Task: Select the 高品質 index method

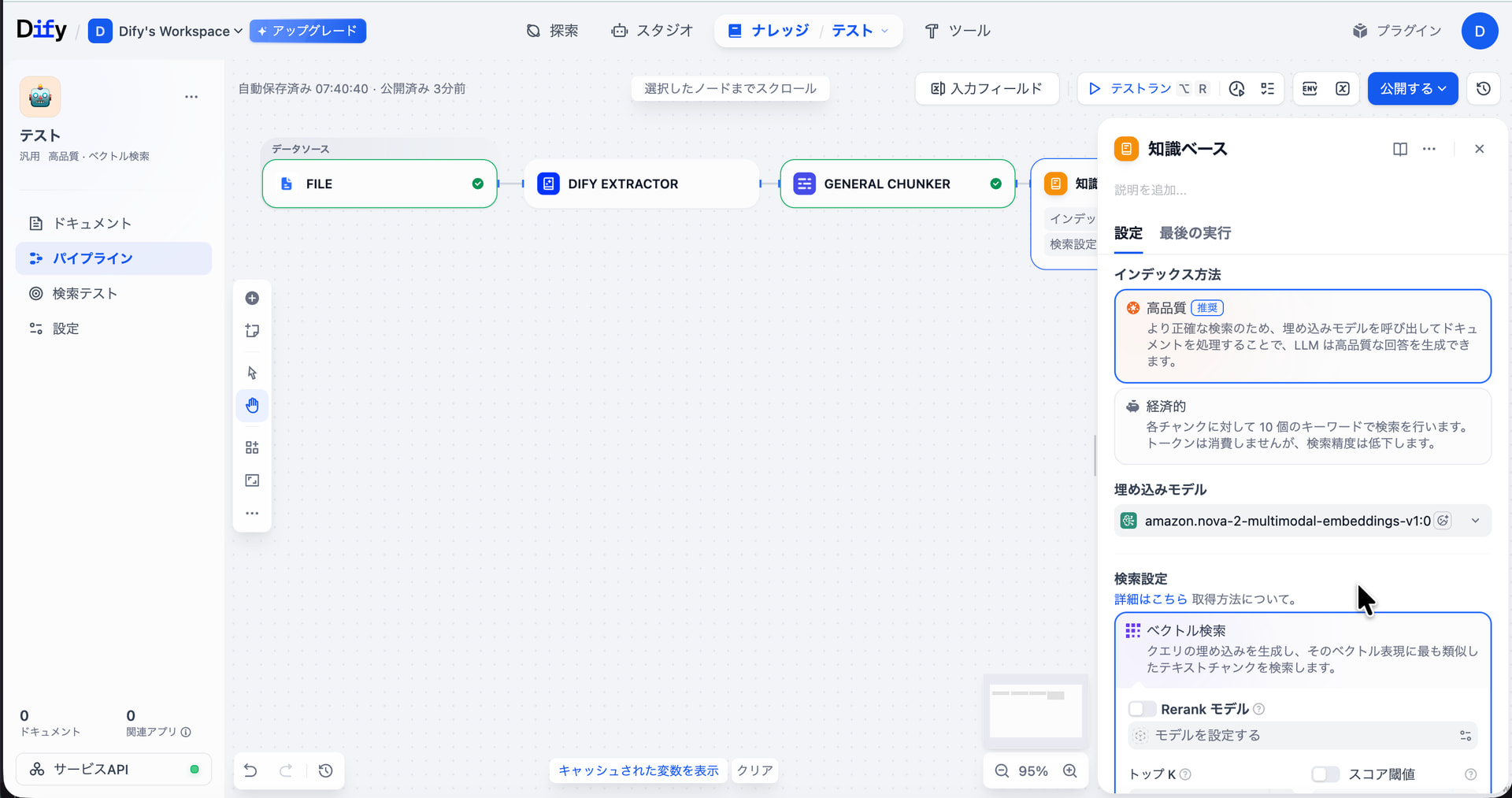Action: [1303, 336]
